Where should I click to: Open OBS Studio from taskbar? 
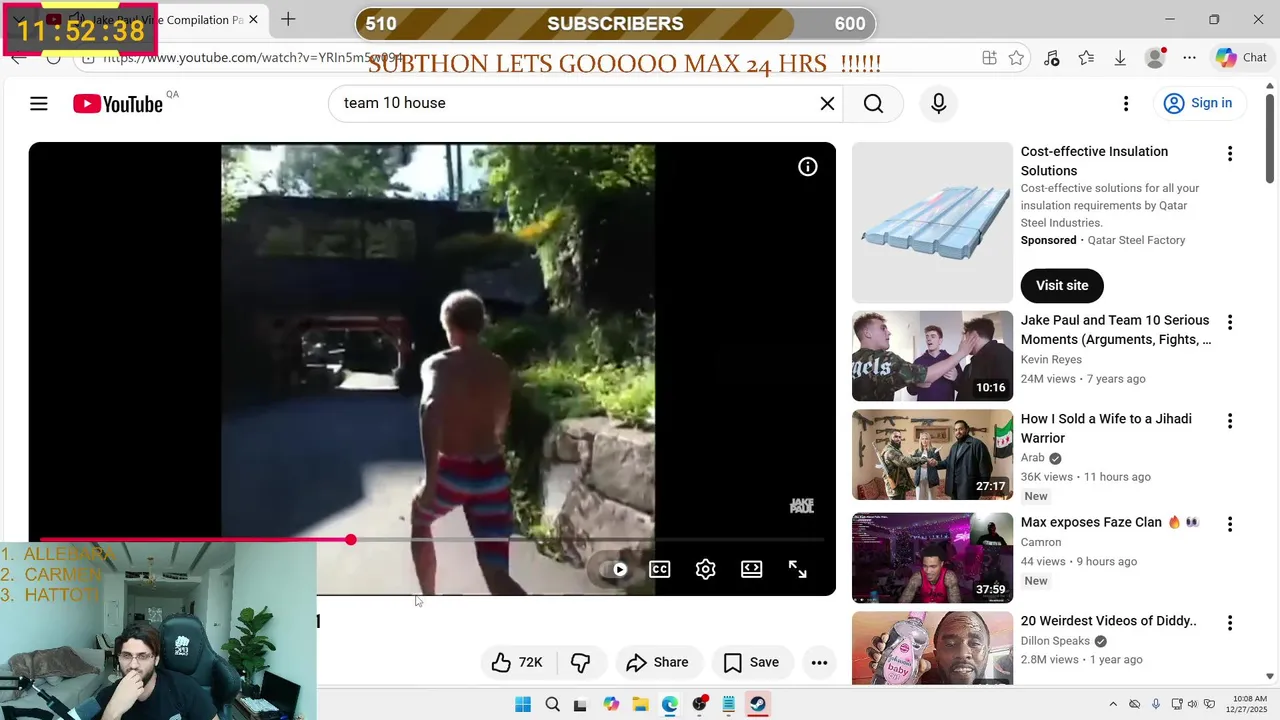click(x=699, y=704)
